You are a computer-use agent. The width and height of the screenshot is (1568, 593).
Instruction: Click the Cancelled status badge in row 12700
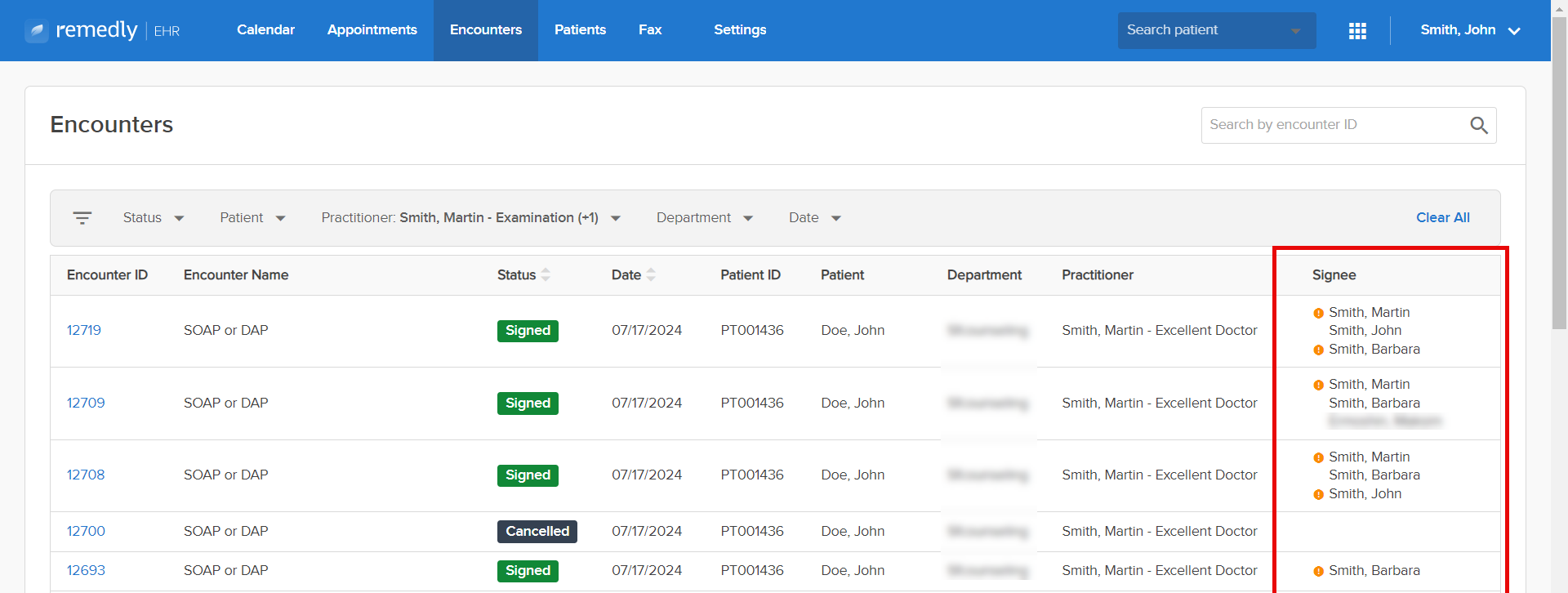537,532
